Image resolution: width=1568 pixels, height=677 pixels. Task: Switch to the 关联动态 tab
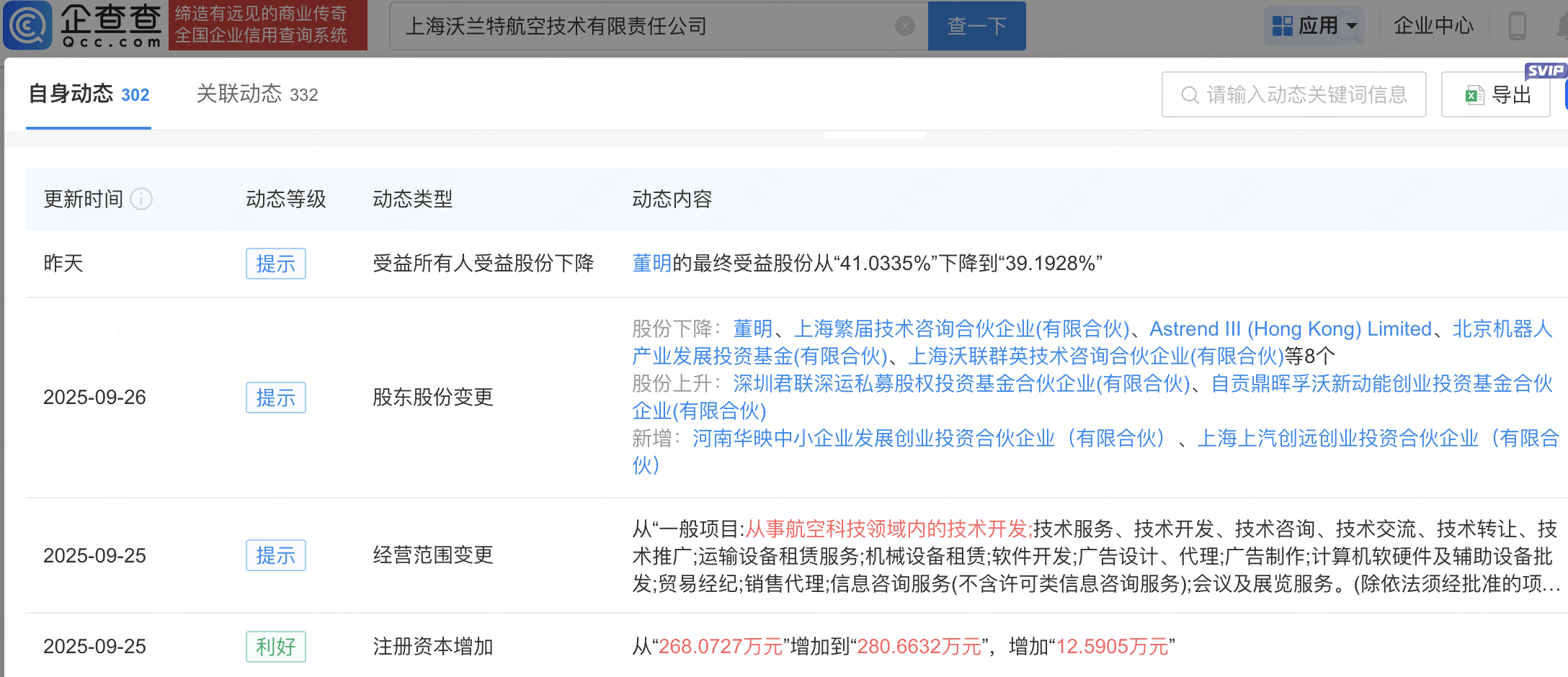click(x=257, y=94)
